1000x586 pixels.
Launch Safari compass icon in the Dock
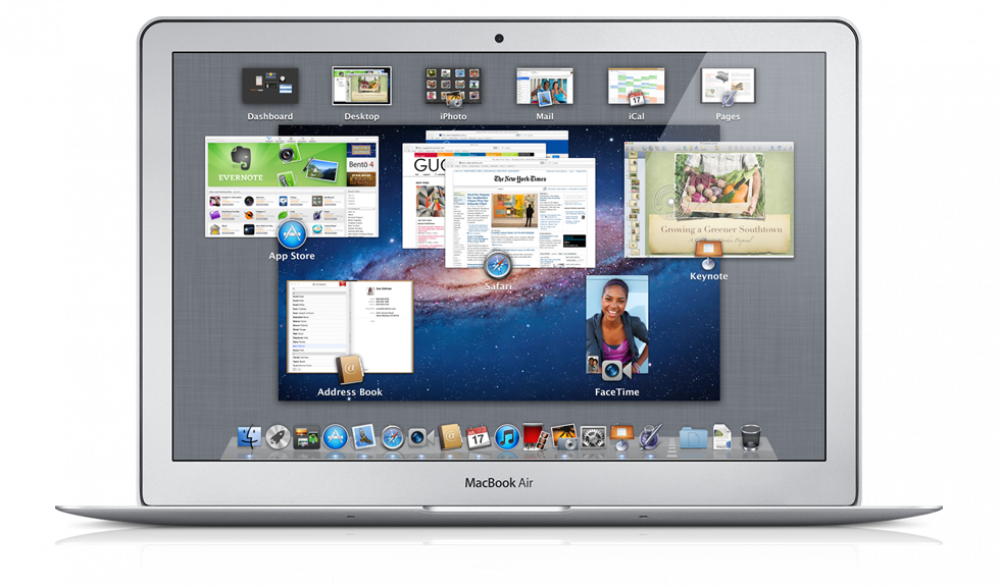[x=392, y=438]
